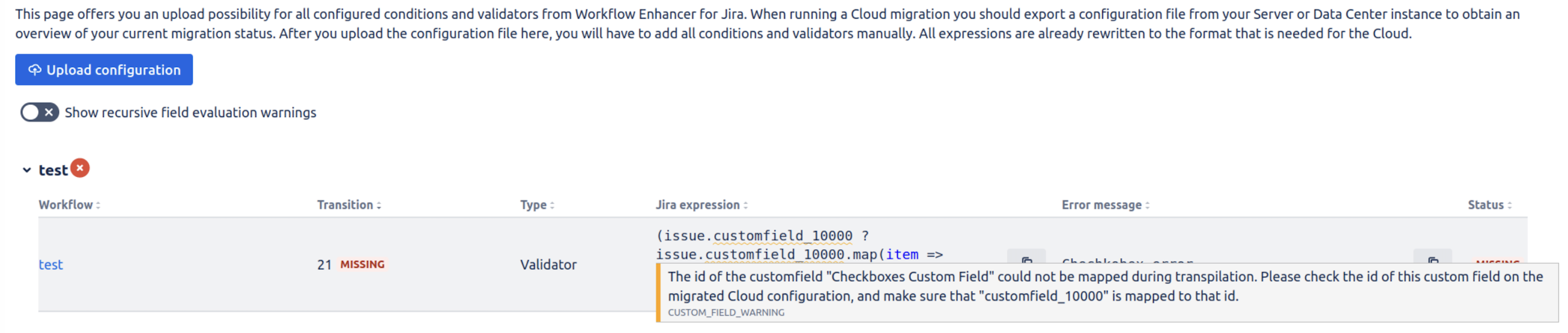Sort table by Jira expression column
Viewport: 1568px width, 333px height.
[x=701, y=205]
